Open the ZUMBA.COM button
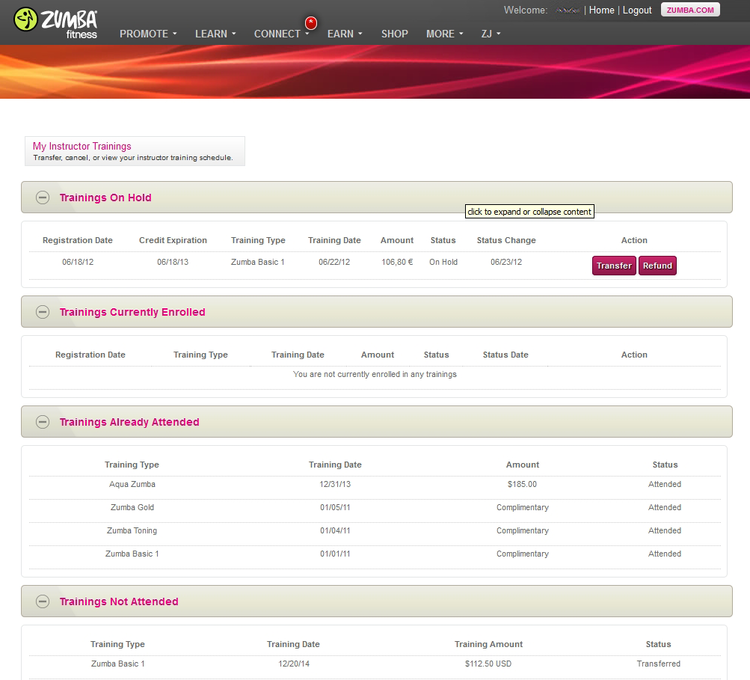 [690, 10]
